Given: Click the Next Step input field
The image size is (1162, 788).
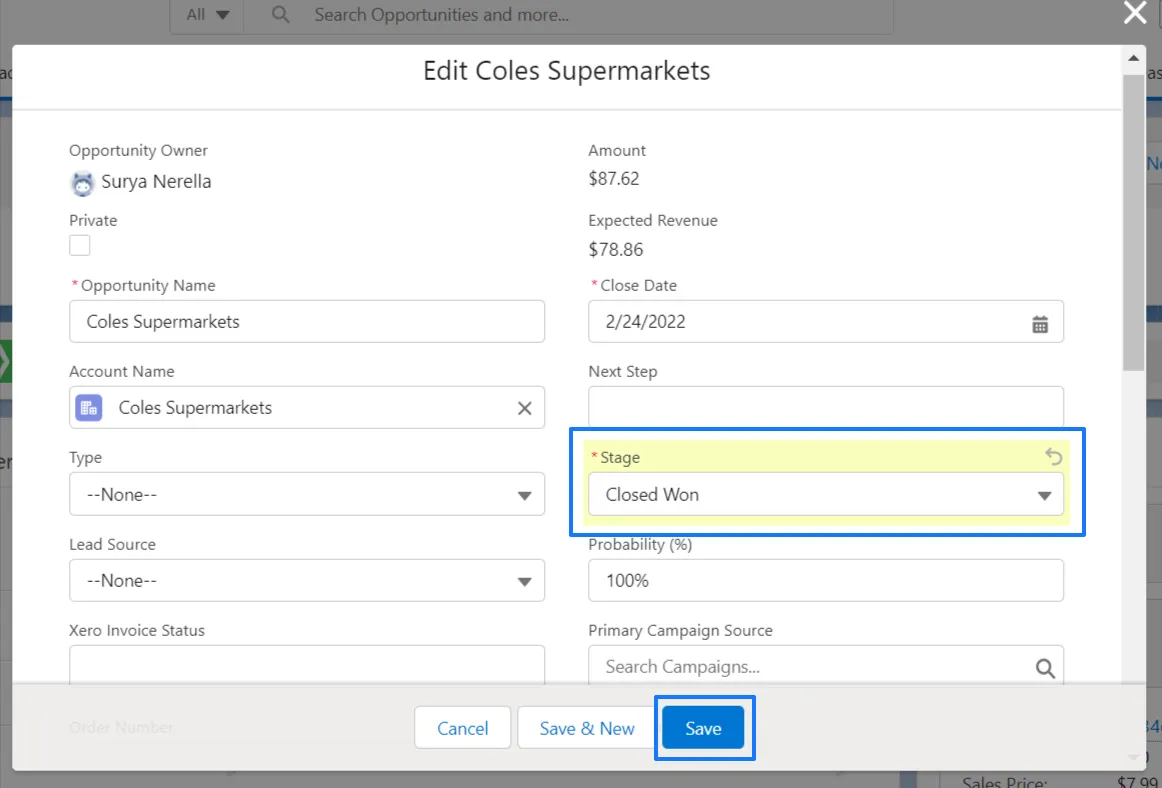Looking at the screenshot, I should (826, 406).
